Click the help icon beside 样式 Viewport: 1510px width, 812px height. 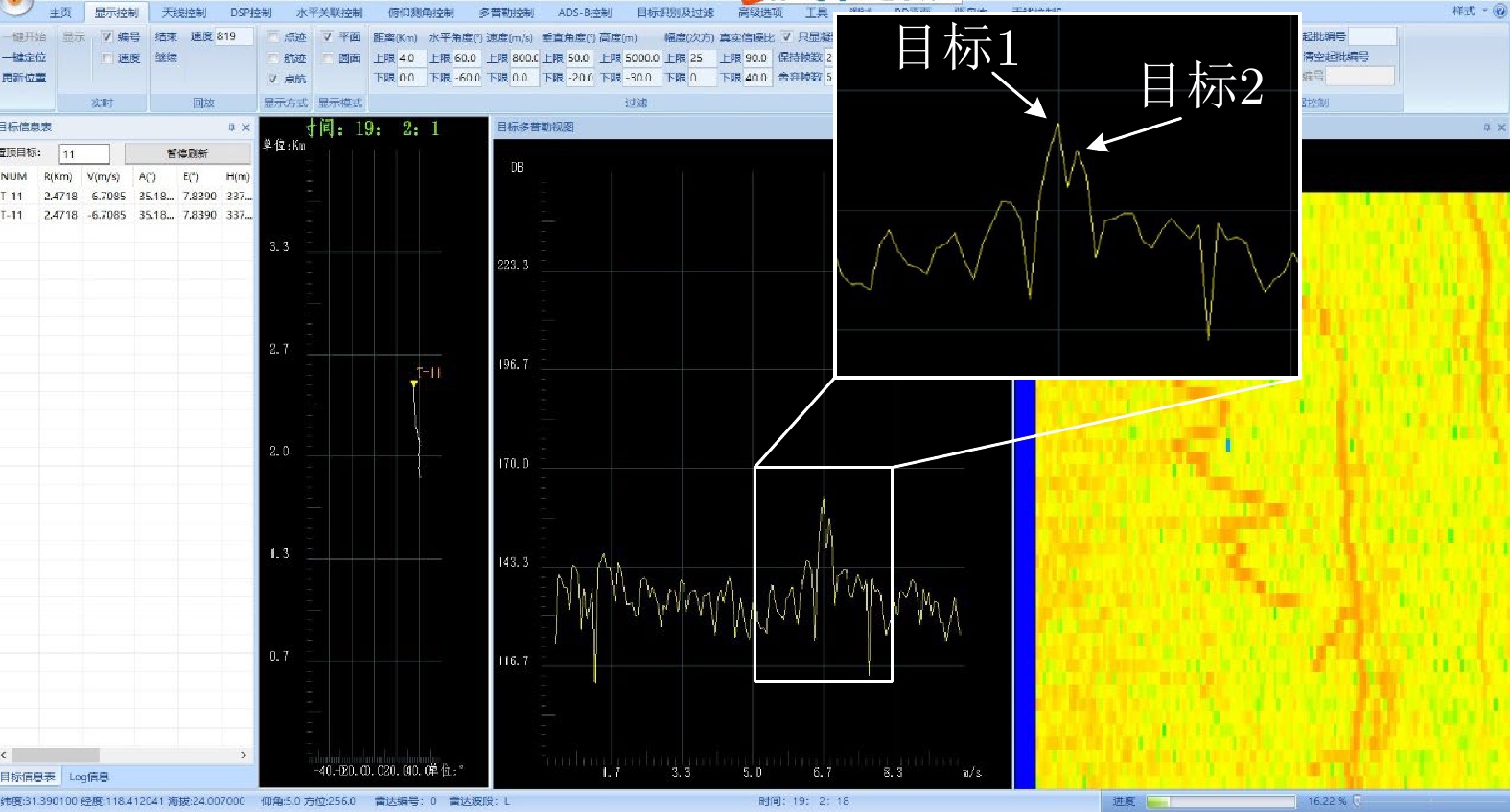1499,12
